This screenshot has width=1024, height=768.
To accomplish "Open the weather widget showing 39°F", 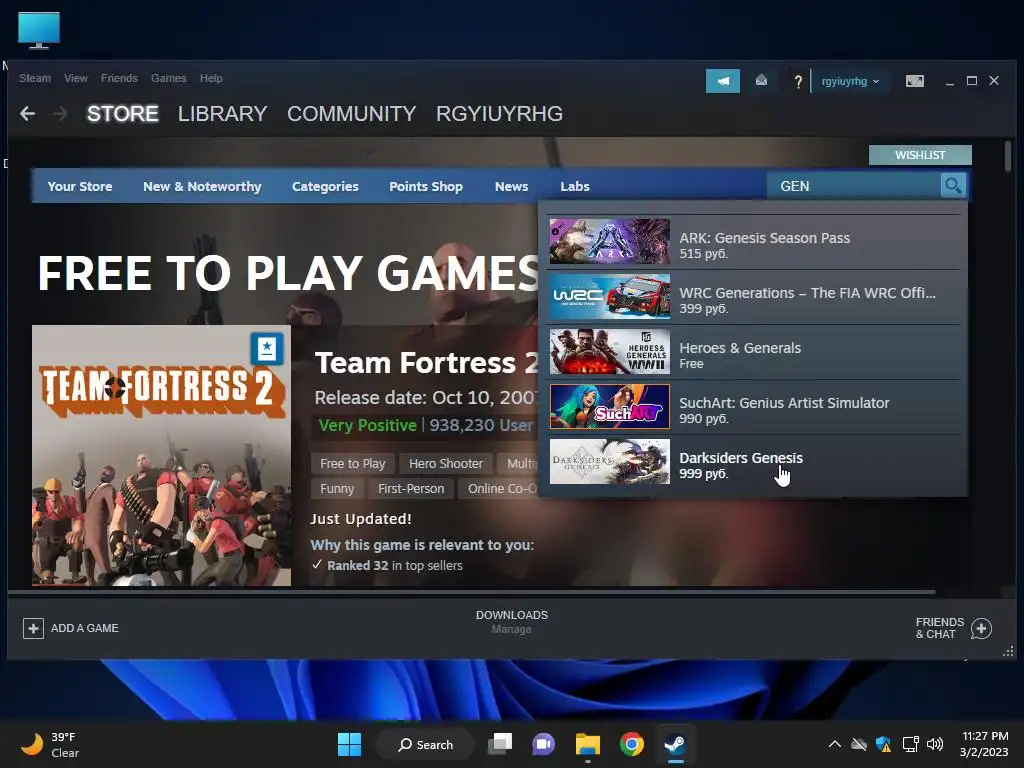I will (x=50, y=744).
